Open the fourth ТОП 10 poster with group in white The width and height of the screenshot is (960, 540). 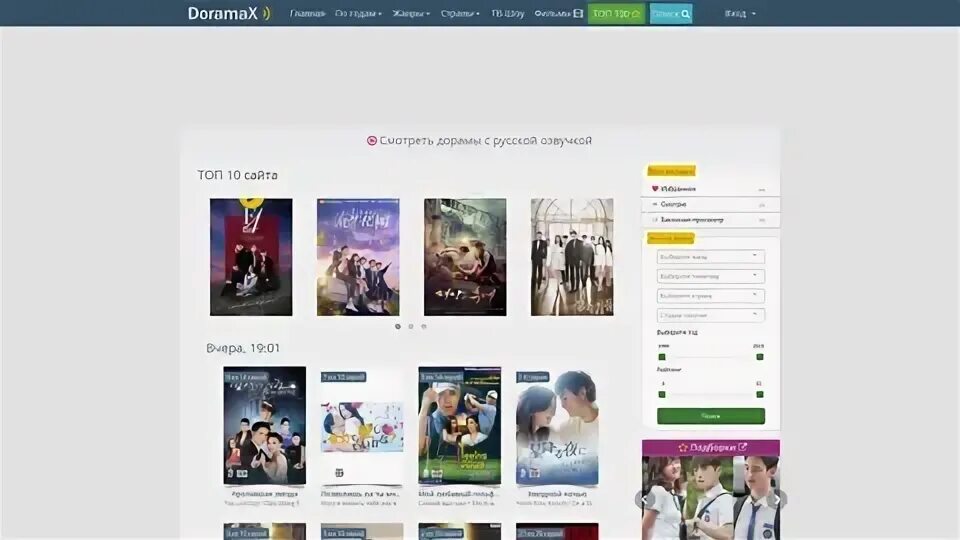(x=572, y=257)
